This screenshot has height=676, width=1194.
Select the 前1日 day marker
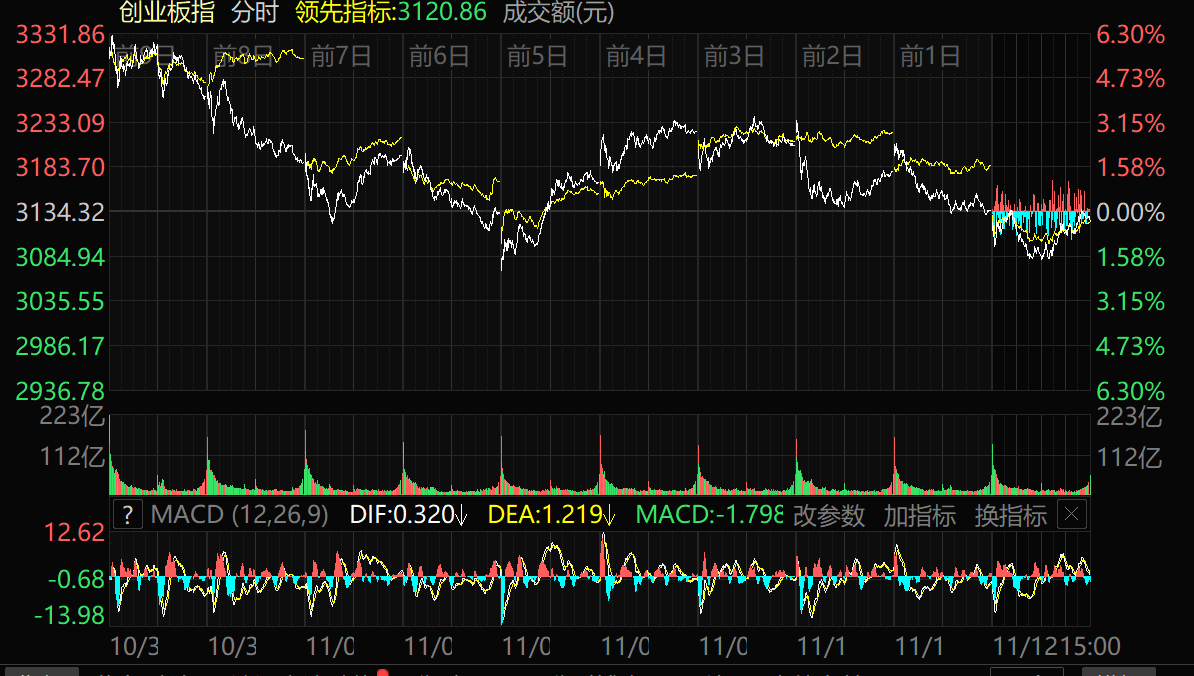[930, 56]
